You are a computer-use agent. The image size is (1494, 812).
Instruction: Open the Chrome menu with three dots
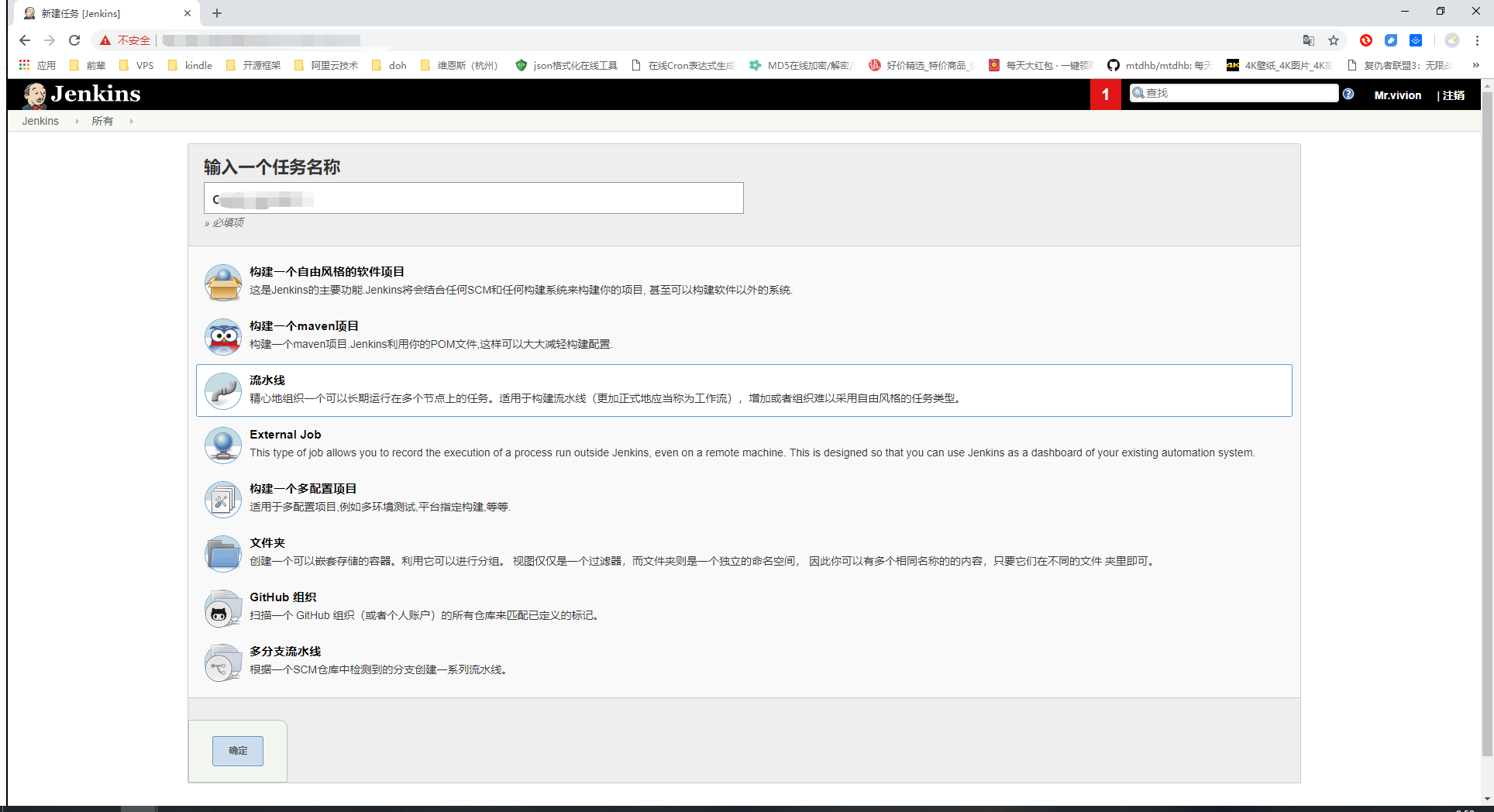pos(1478,40)
